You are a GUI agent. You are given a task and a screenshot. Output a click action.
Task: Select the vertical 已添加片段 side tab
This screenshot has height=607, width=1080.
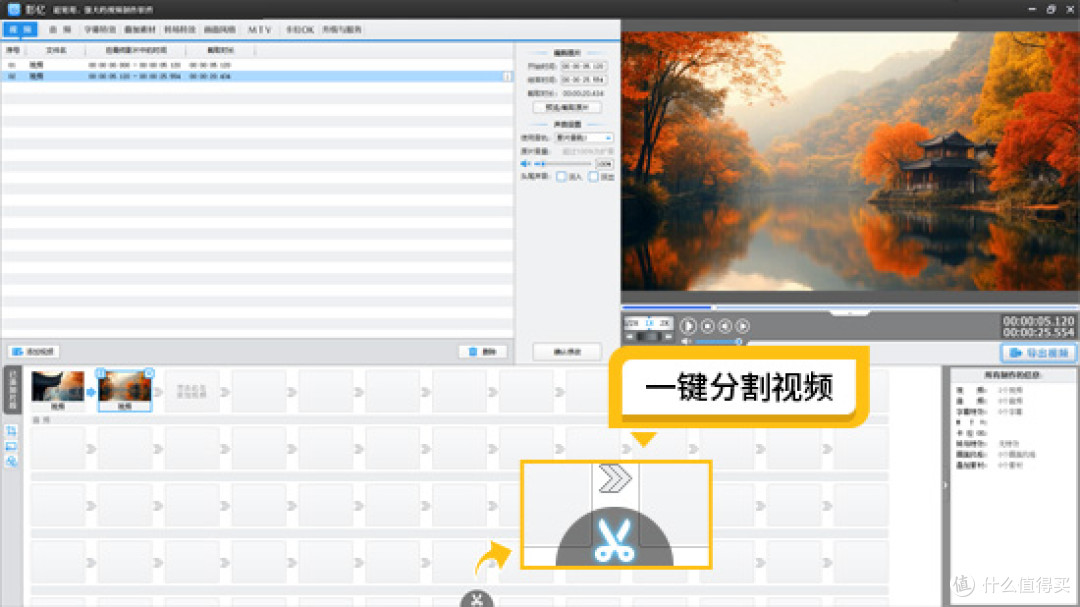tap(12, 390)
